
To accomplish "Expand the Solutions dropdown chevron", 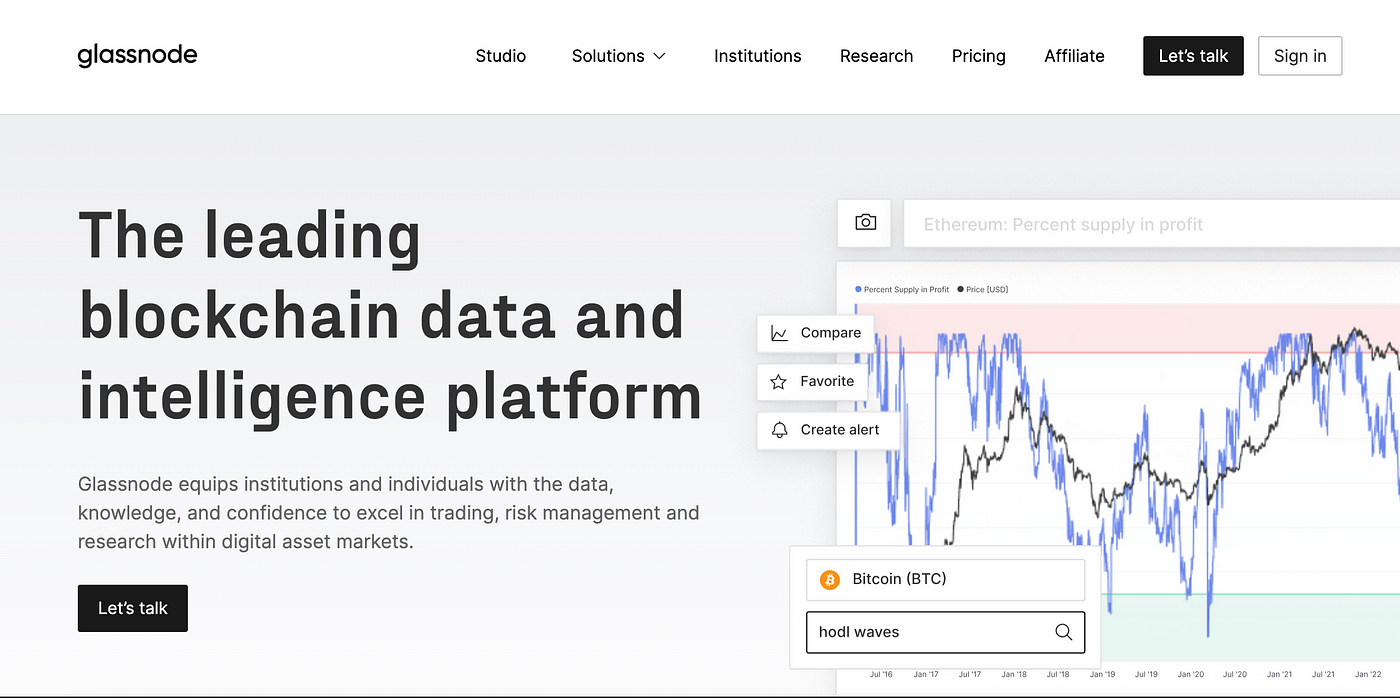I will (x=660, y=56).
